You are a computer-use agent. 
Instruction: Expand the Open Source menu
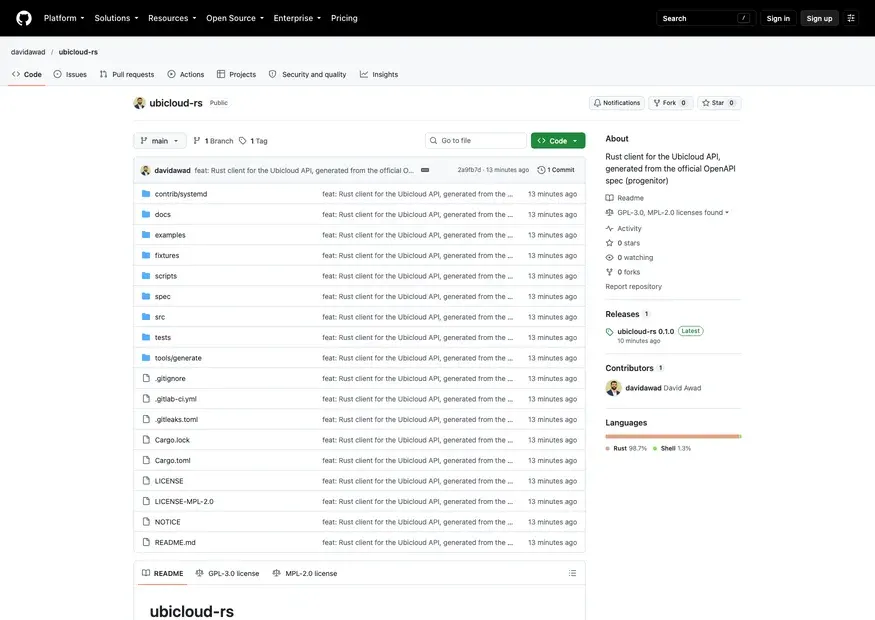coord(235,18)
